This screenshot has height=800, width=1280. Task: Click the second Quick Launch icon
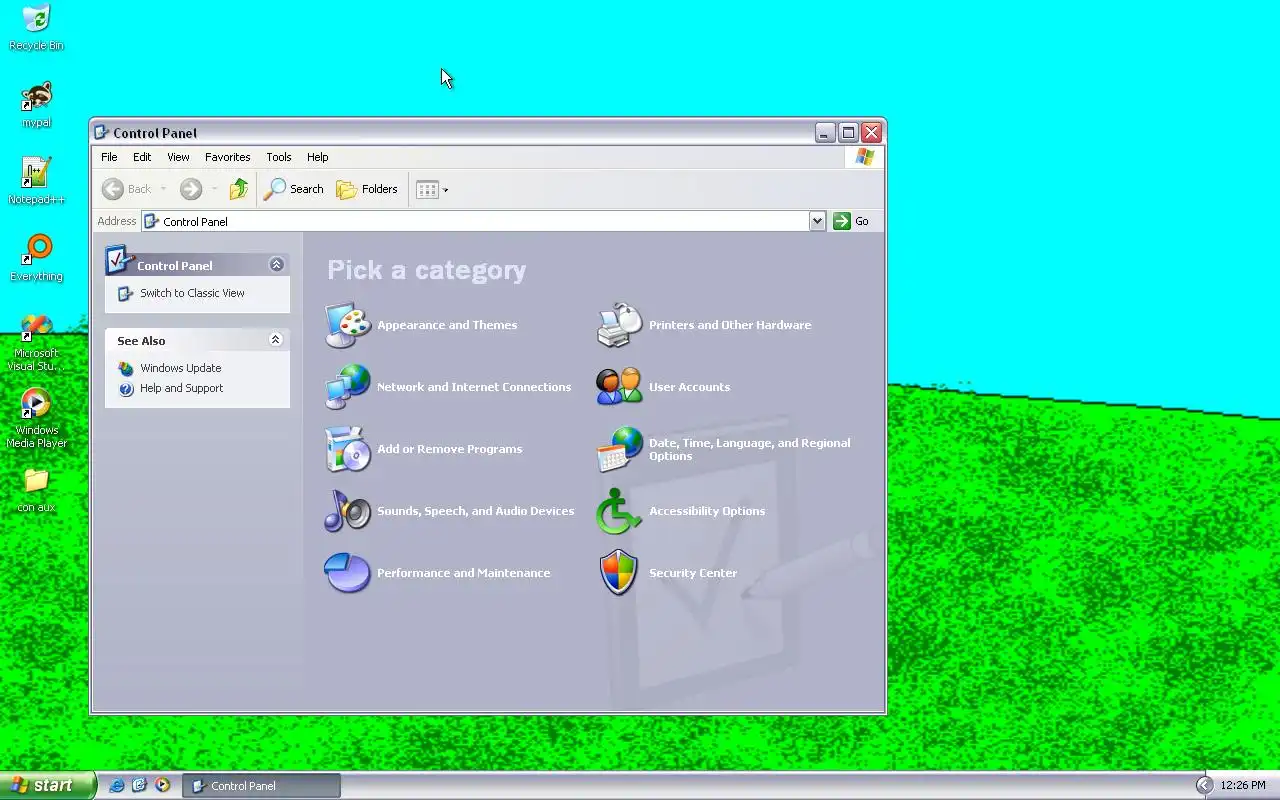139,785
